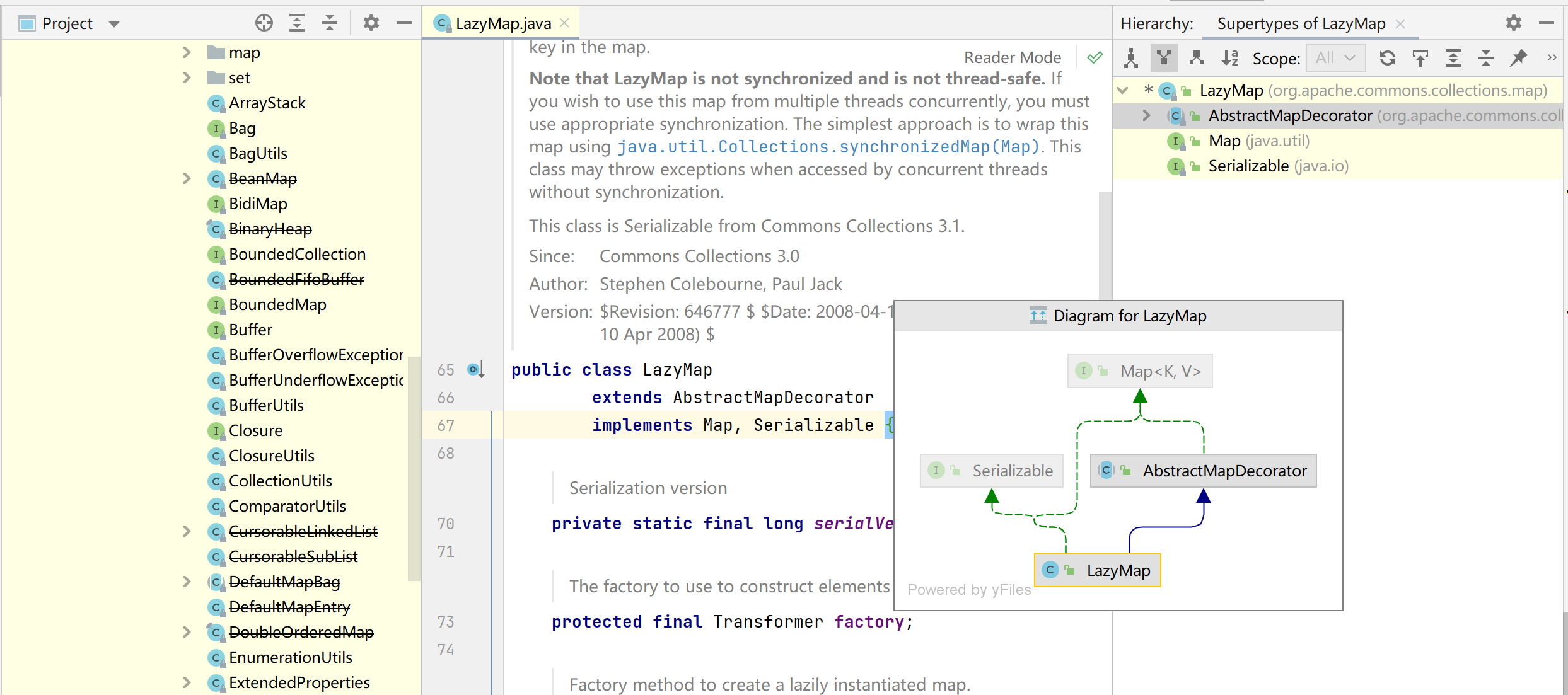Collapse all nodes in Hierarchy panel
Viewport: 1568px width, 695px height.
coord(1486,58)
